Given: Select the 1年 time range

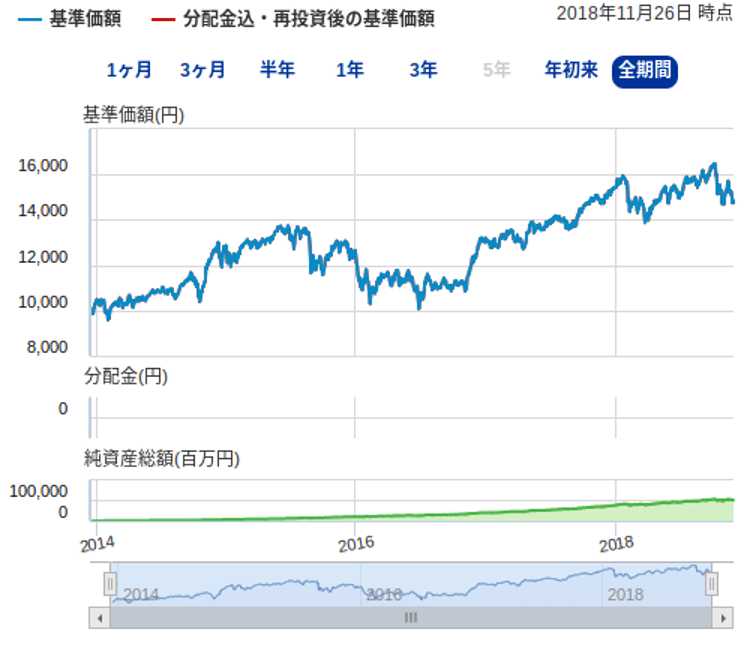Looking at the screenshot, I should click(350, 70).
